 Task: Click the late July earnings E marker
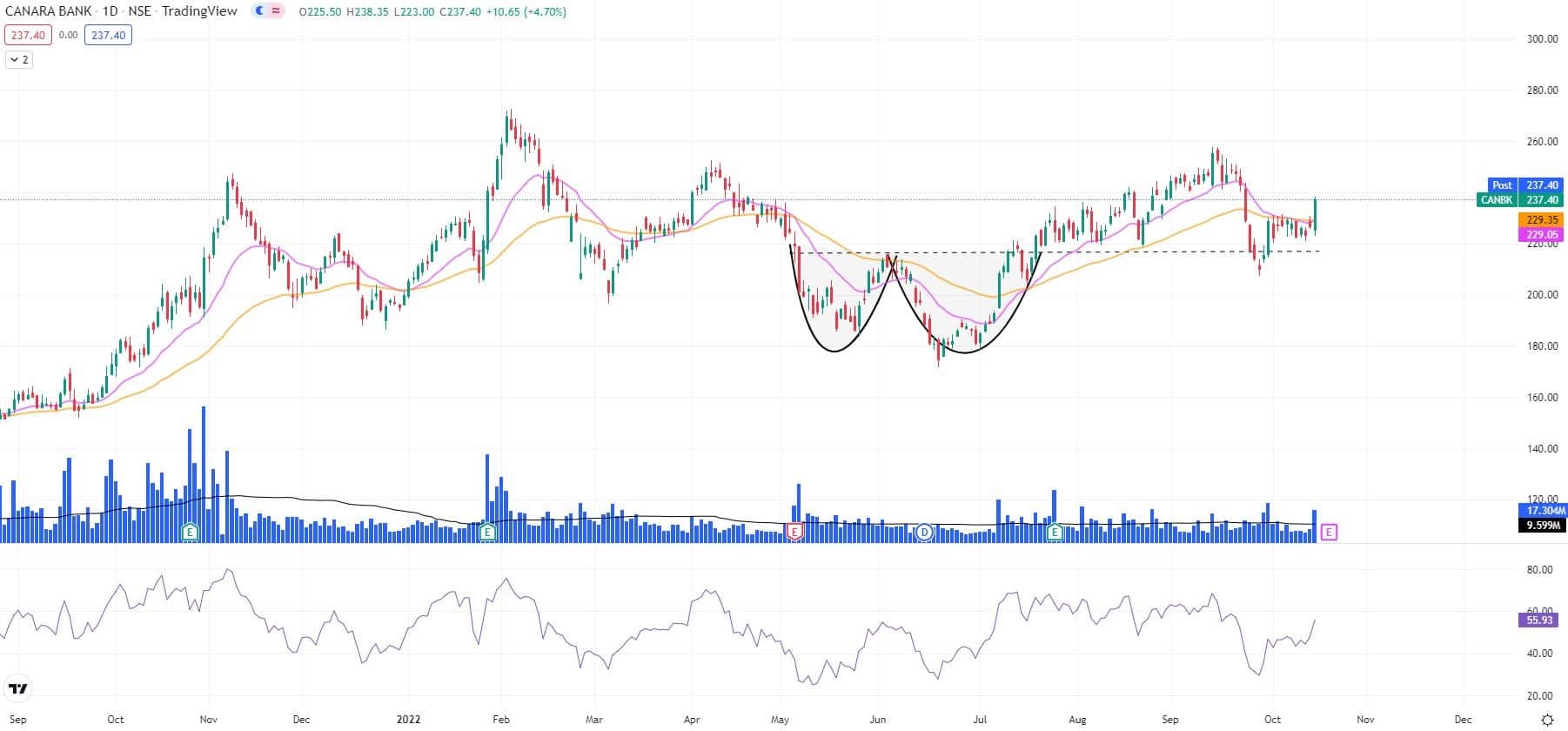pyautogui.click(x=1055, y=531)
